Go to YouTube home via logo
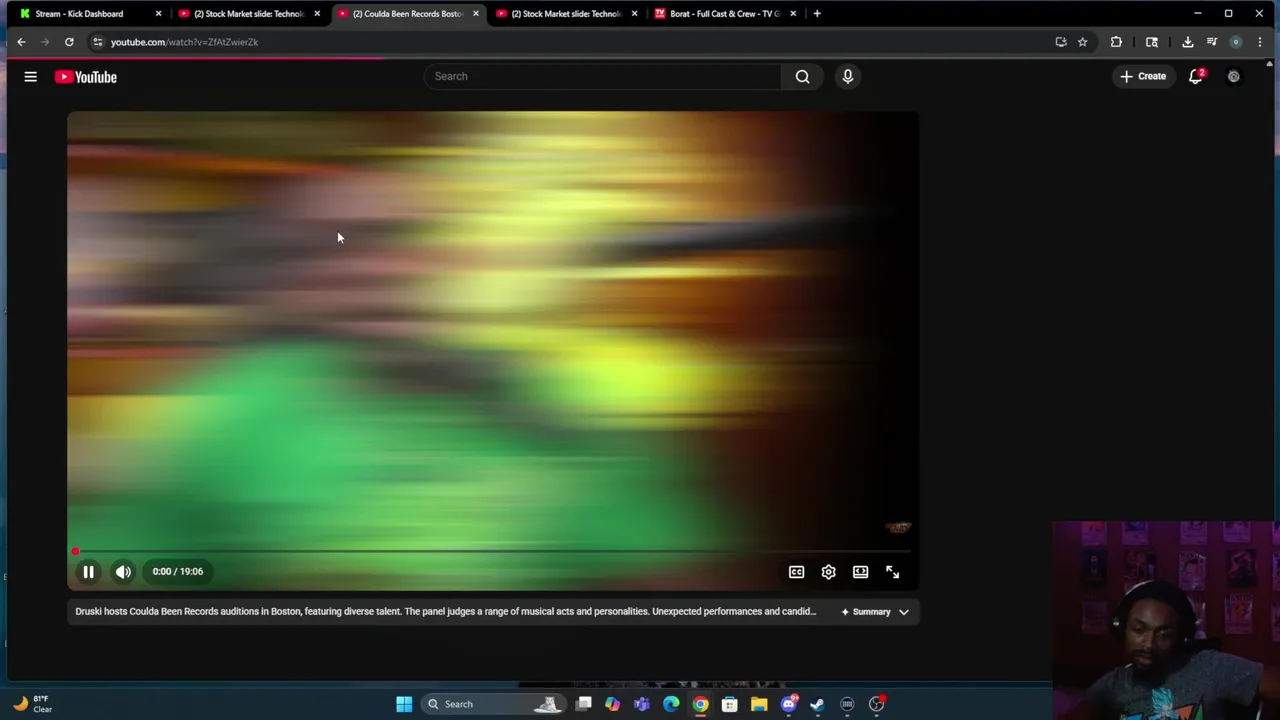The image size is (1280, 720). [x=86, y=77]
